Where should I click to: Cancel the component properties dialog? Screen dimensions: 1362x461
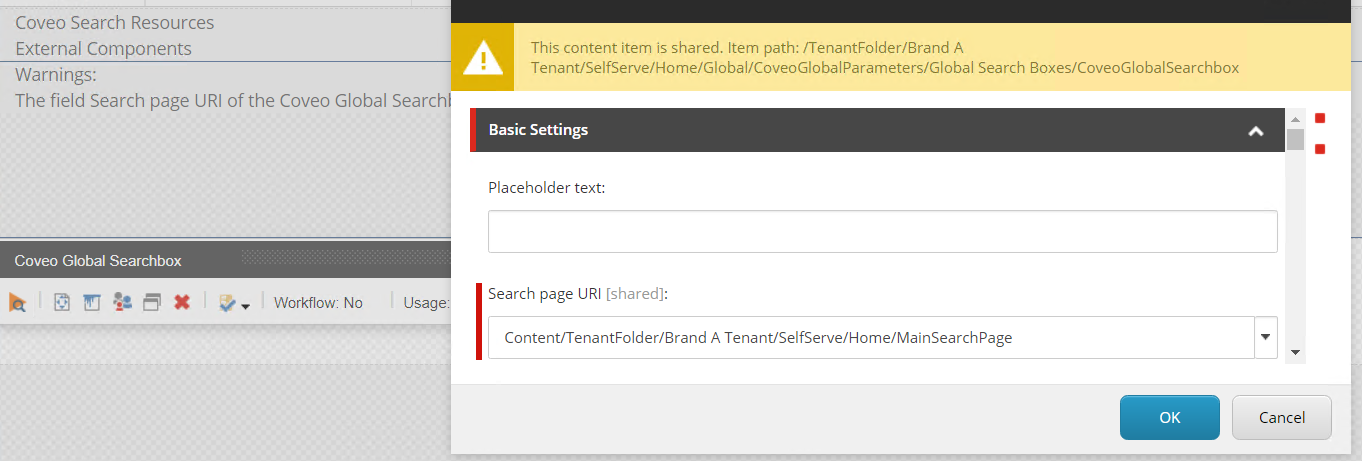click(1282, 418)
